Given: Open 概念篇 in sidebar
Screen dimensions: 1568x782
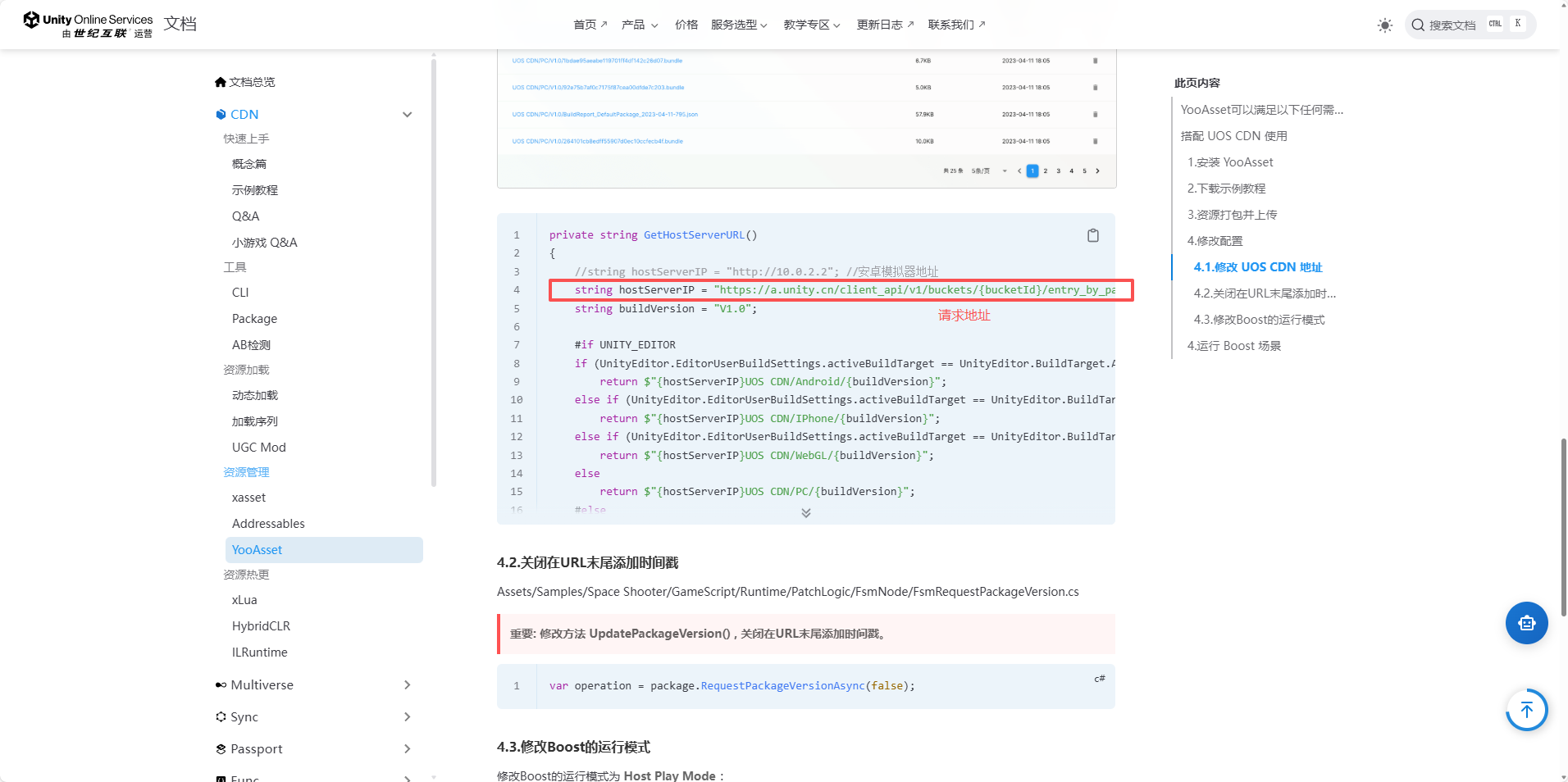Looking at the screenshot, I should [x=249, y=164].
